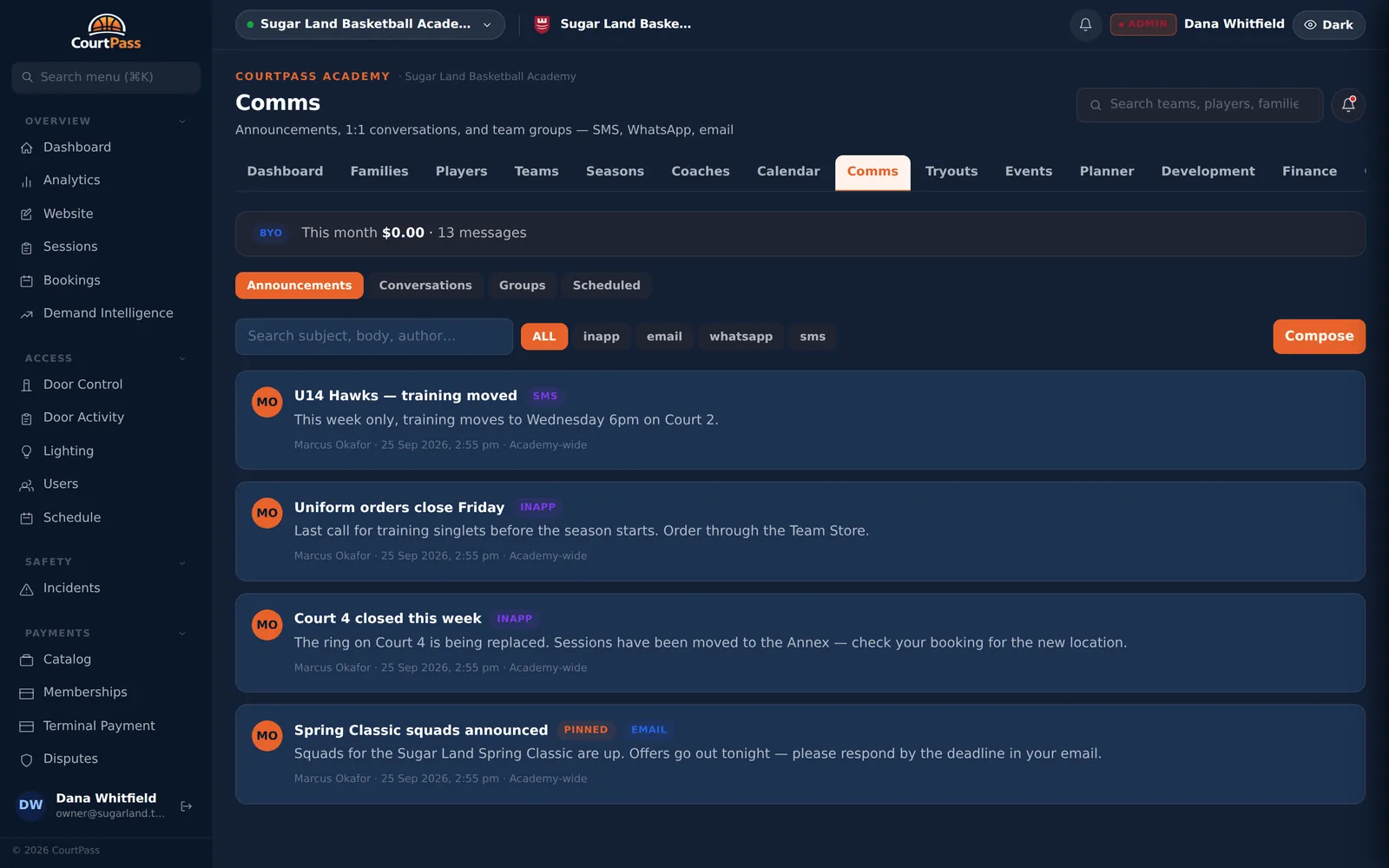Open the alerts bell with red dot
1389x868 pixels.
tap(1348, 105)
